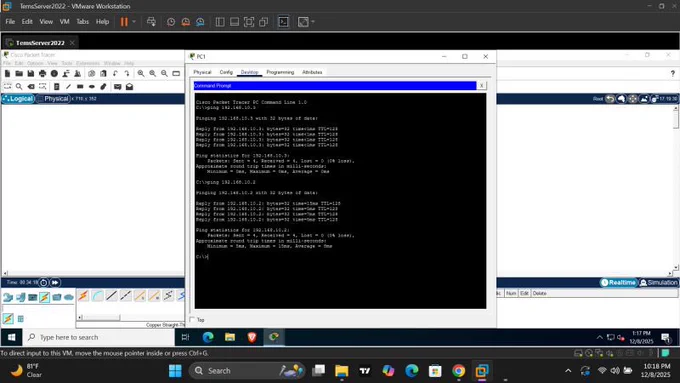
Task: Switch to Physical workspace view
Action: tap(53, 99)
